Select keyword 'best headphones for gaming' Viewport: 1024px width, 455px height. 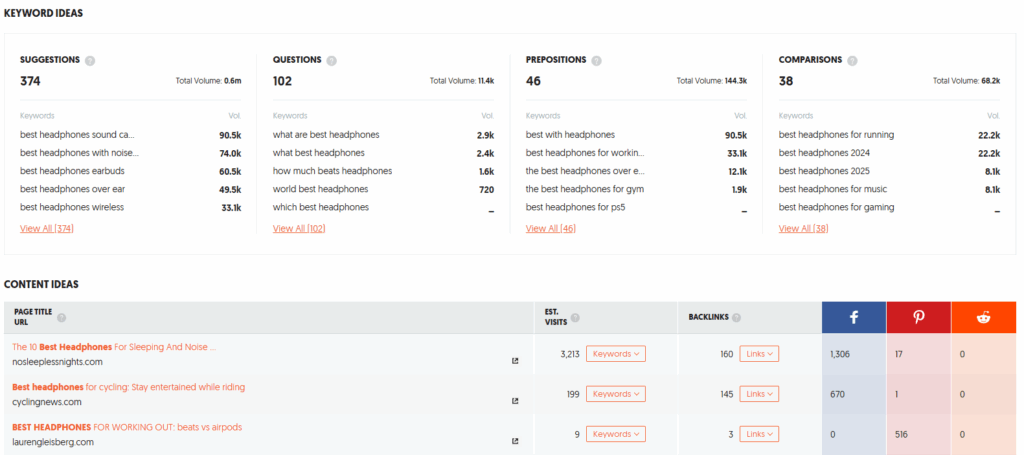[x=837, y=207]
